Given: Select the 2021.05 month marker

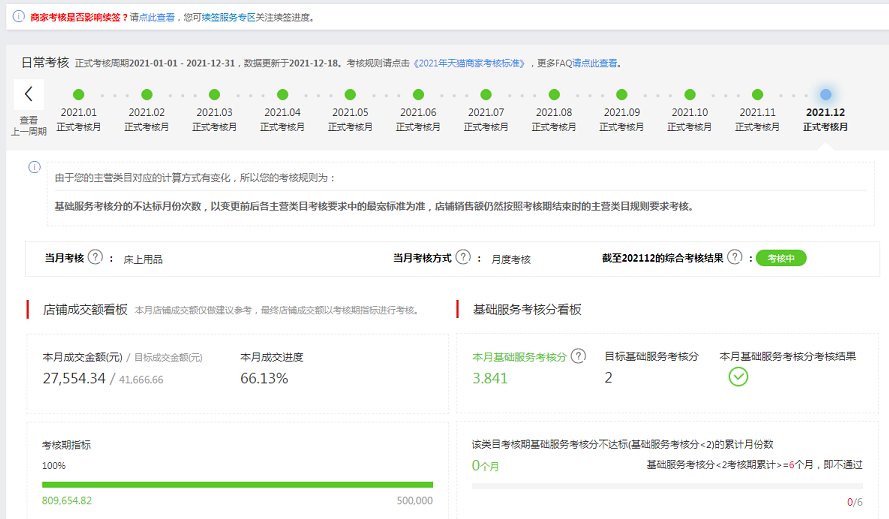Looking at the screenshot, I should pos(350,95).
